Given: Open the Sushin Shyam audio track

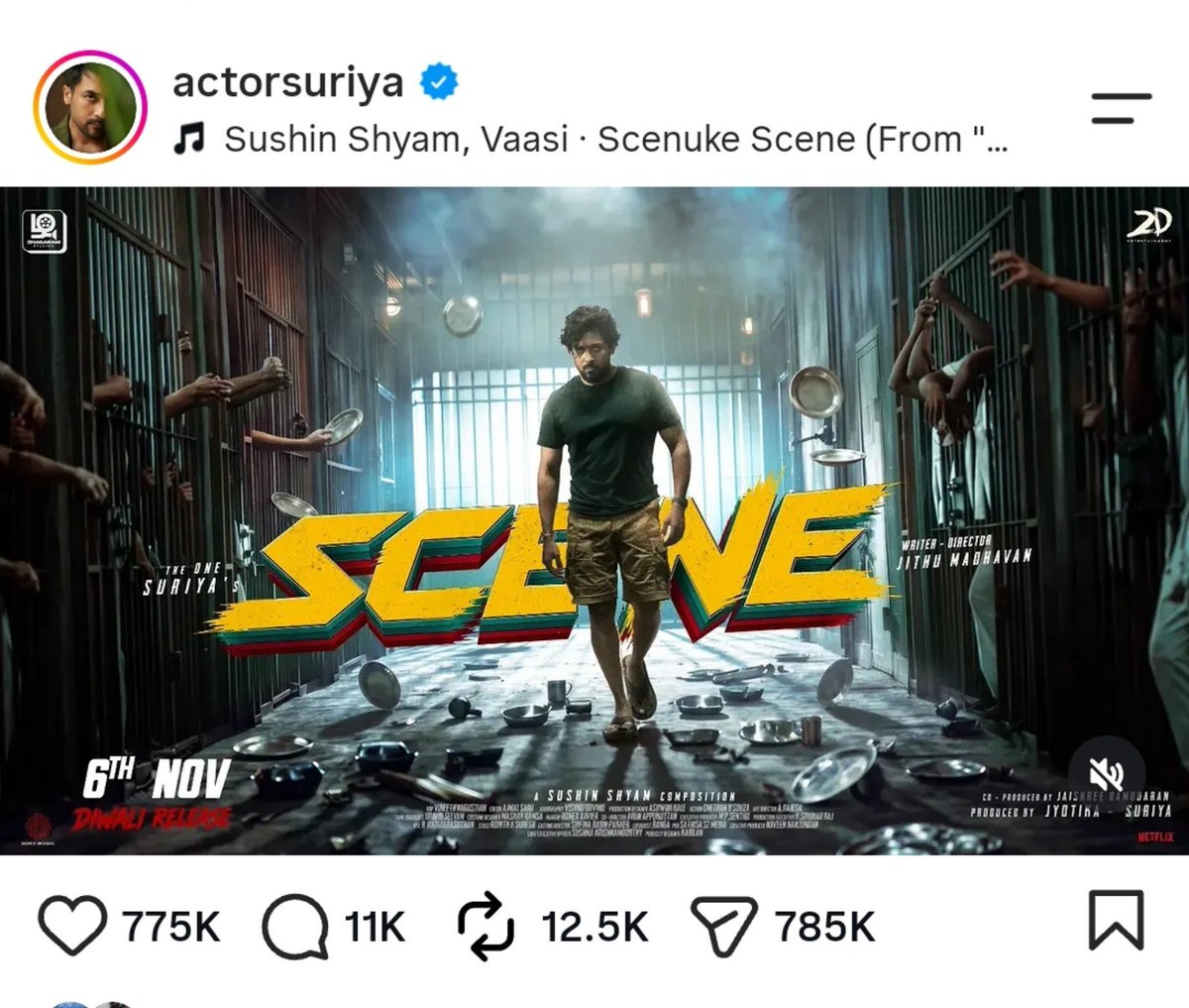Looking at the screenshot, I should pyautogui.click(x=616, y=140).
